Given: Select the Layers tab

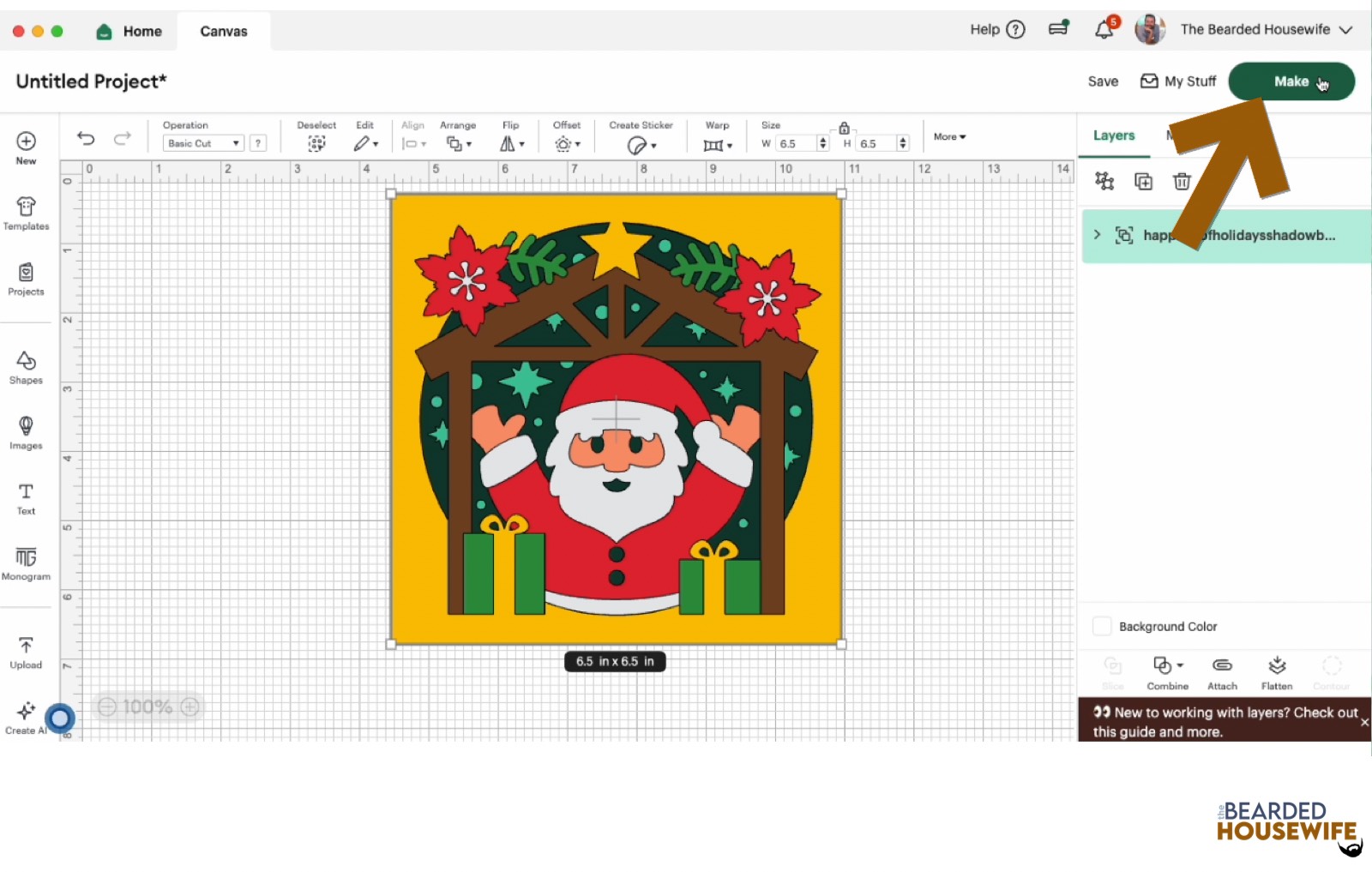Looking at the screenshot, I should pos(1113,135).
